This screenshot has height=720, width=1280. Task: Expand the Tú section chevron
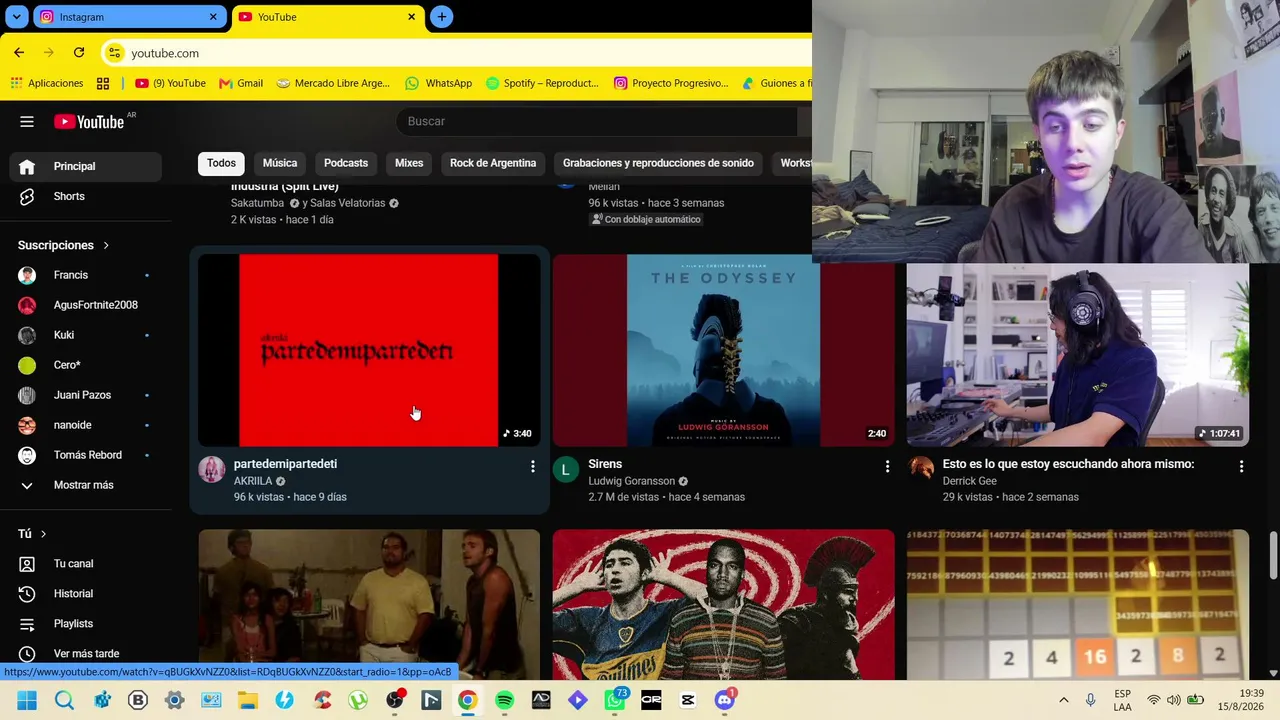(x=43, y=534)
